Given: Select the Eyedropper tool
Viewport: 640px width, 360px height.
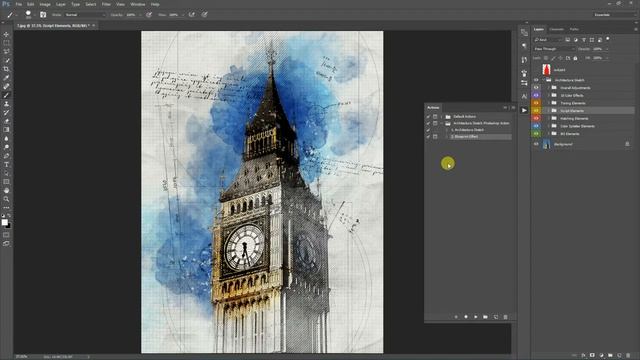Looking at the screenshot, I should pos(6,78).
